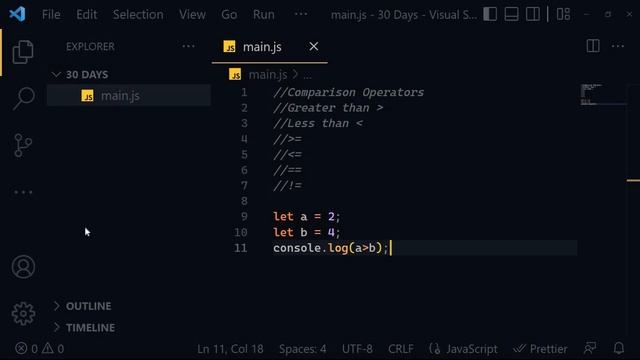Expand the TIMELINE section

click(x=129, y=328)
